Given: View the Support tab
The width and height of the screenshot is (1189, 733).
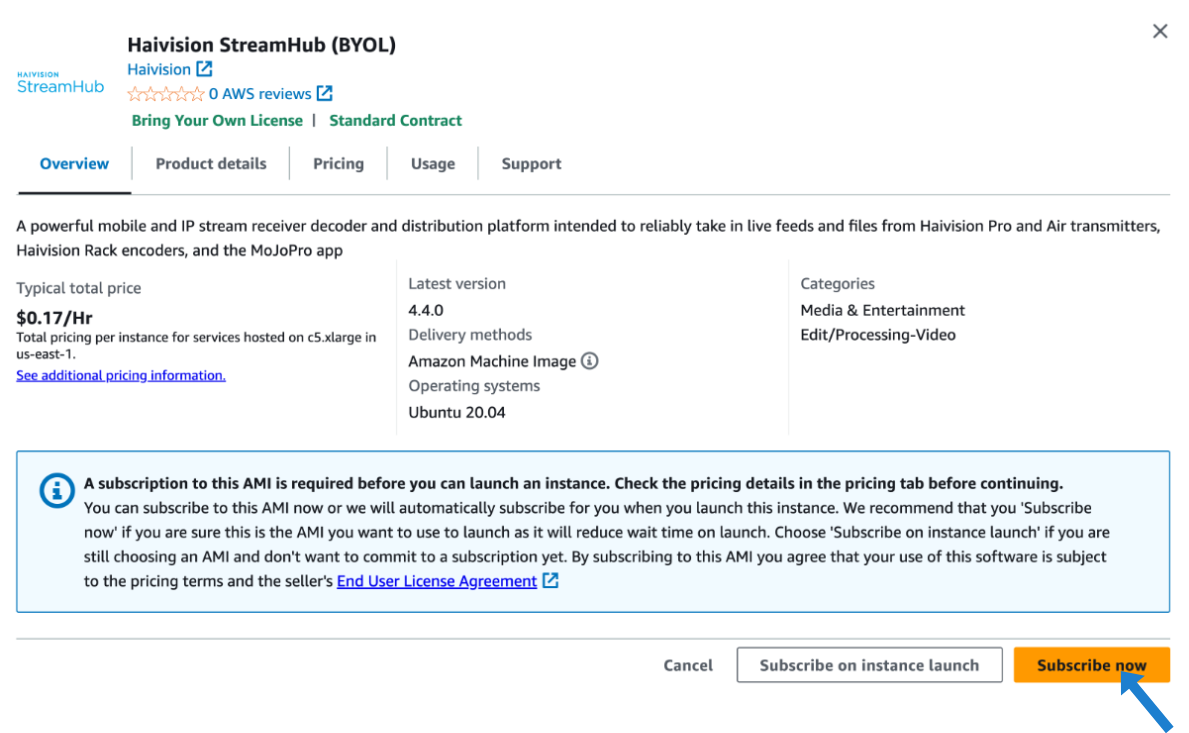Looking at the screenshot, I should (x=531, y=164).
